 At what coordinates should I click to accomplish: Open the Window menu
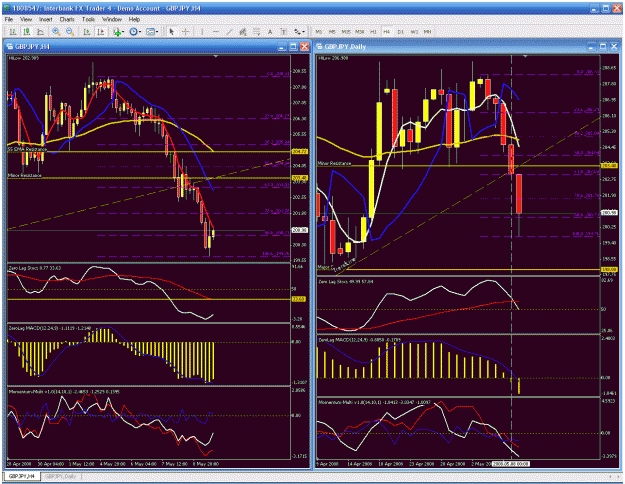(112, 19)
